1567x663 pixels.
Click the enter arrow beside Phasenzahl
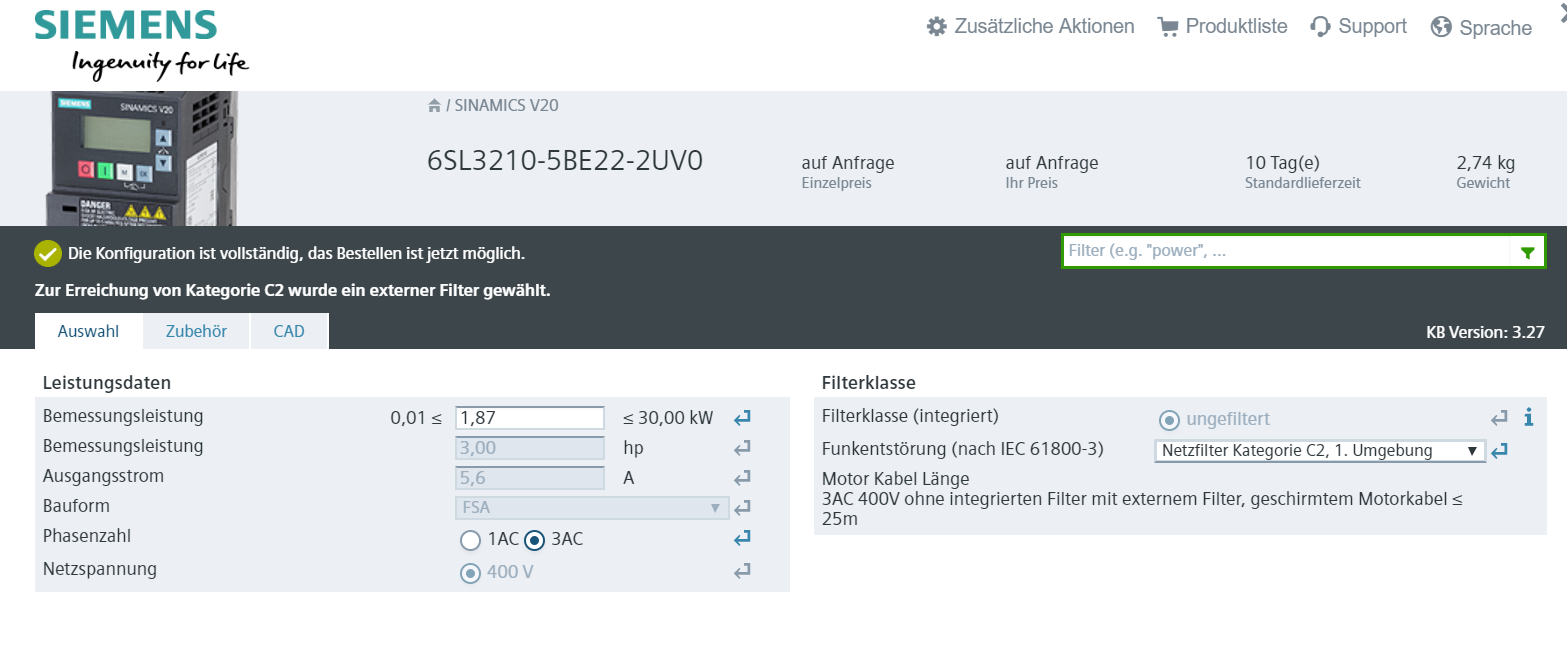[742, 538]
